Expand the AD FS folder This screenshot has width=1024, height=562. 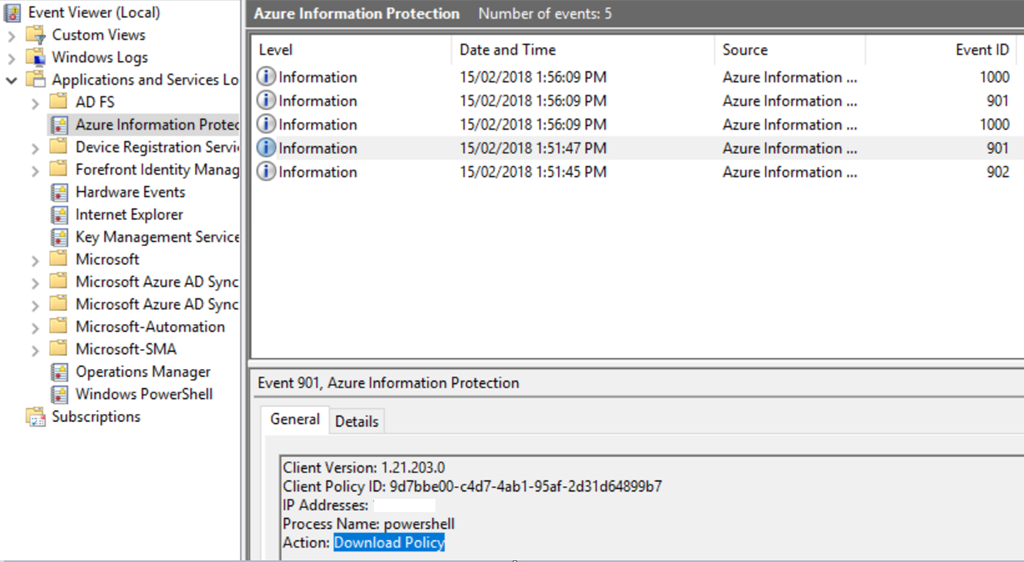35,102
